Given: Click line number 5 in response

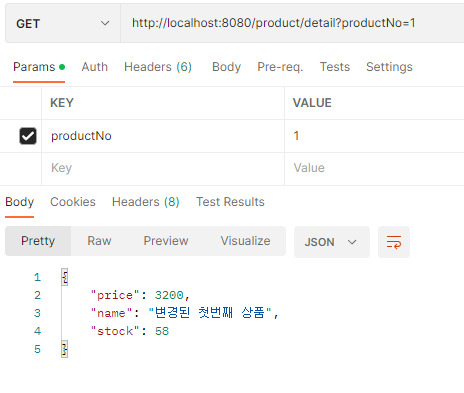Looking at the screenshot, I should coord(37,349).
